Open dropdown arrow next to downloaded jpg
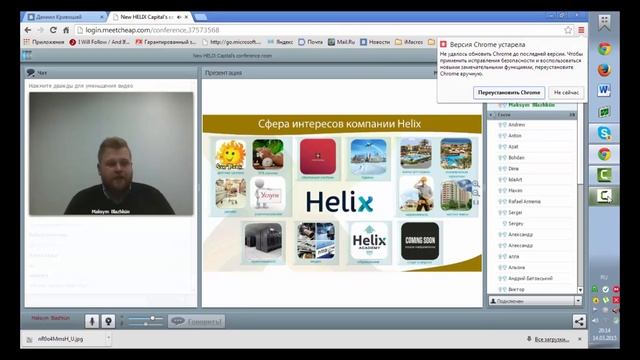This screenshot has width=640, height=360. tap(108, 338)
